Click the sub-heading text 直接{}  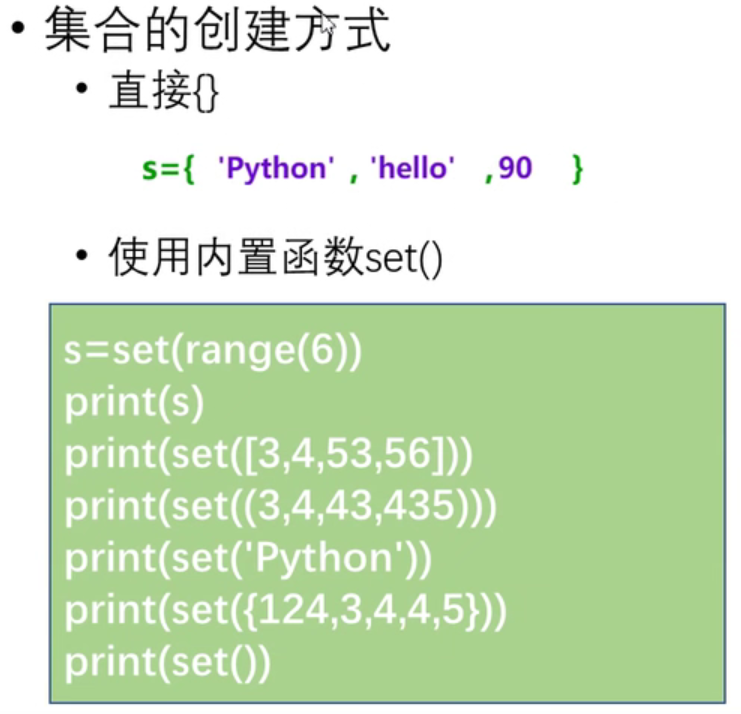pyautogui.click(x=162, y=95)
